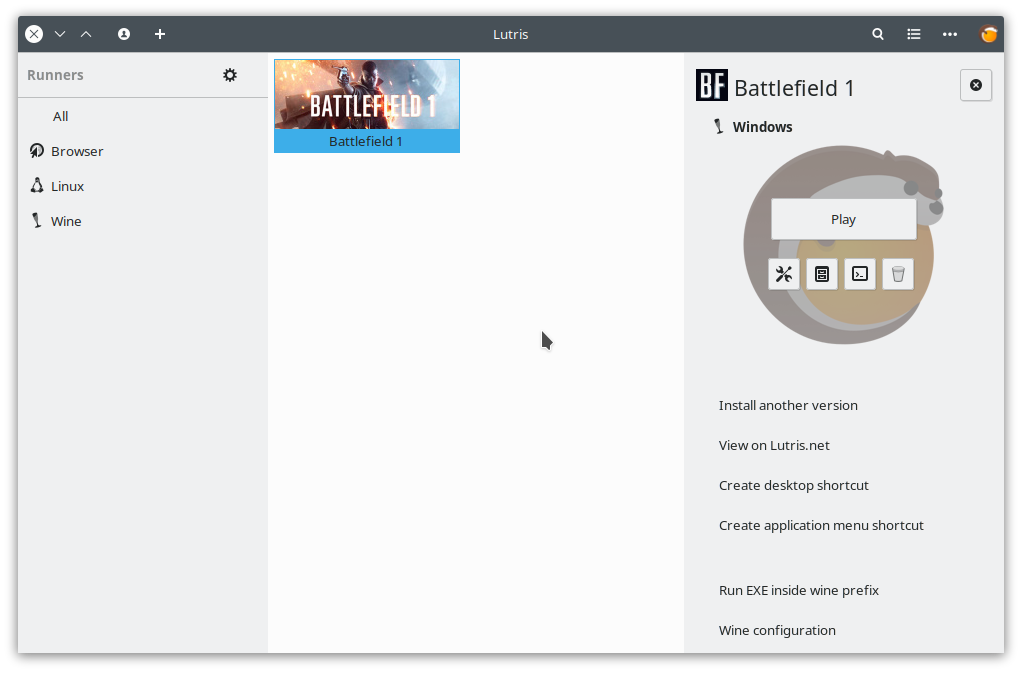The image size is (1022, 673).
Task: Select the Linux runner
Action: coord(143,186)
